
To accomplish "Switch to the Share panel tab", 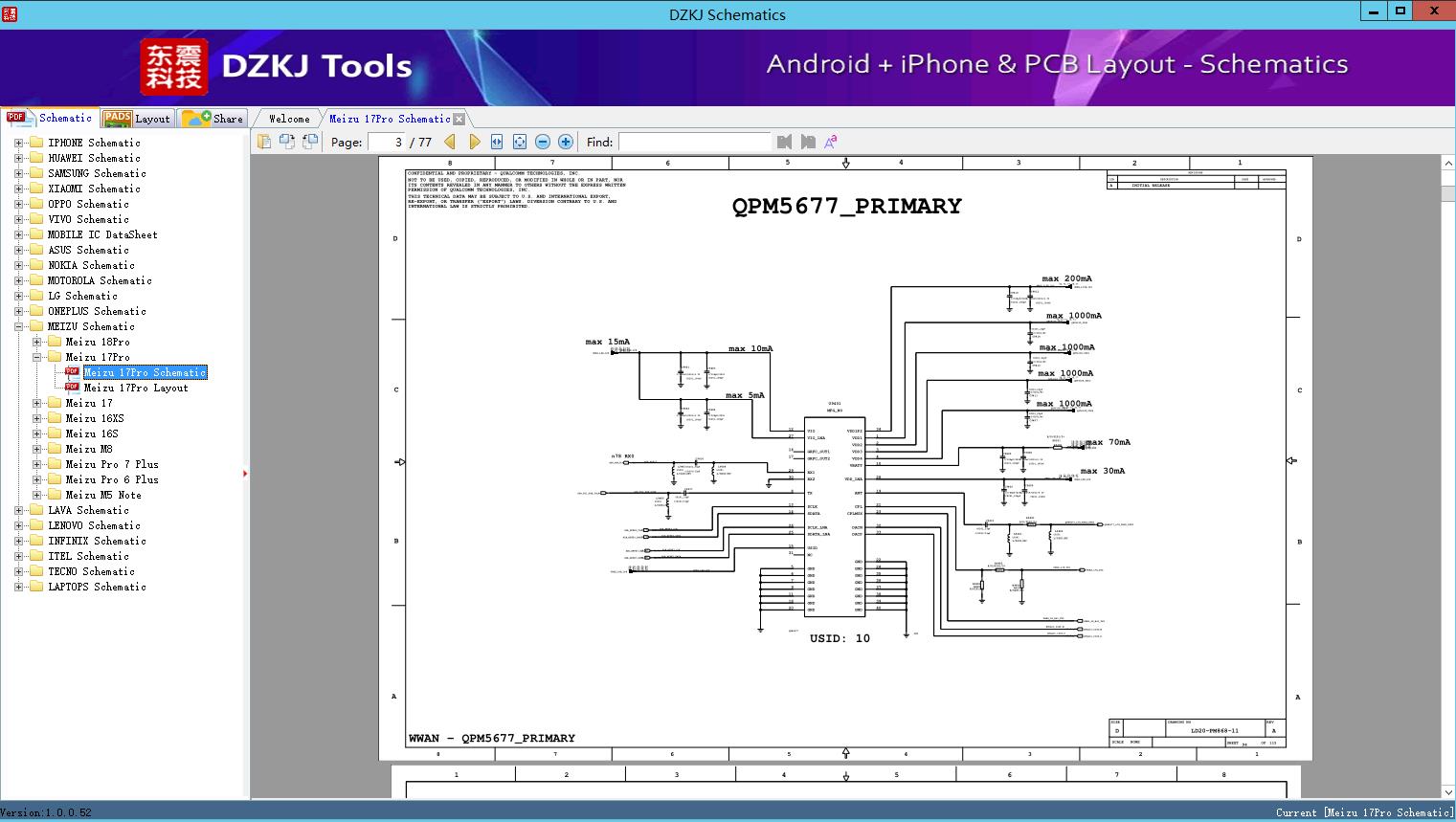I will pyautogui.click(x=213, y=119).
